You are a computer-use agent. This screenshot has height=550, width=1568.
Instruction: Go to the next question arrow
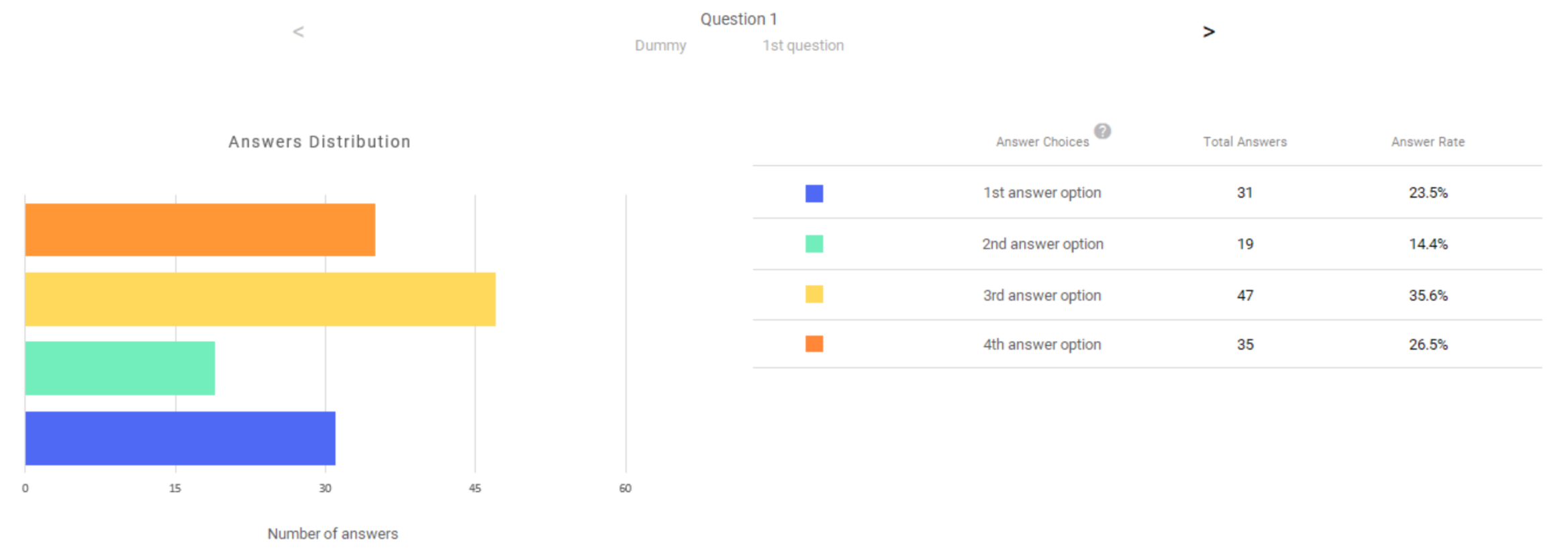1208,32
